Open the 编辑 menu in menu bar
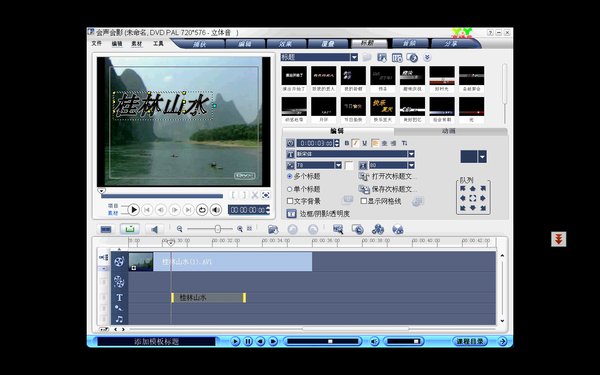The width and height of the screenshot is (600, 375). click(x=117, y=44)
